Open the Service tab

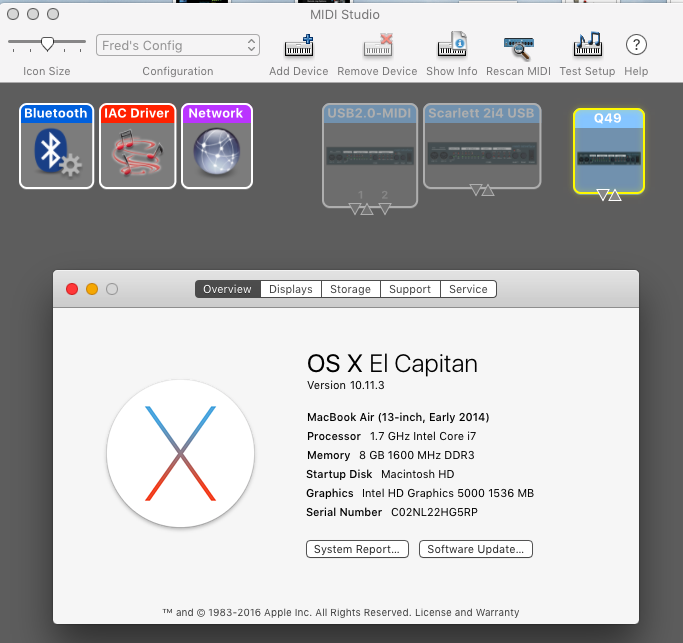(468, 289)
